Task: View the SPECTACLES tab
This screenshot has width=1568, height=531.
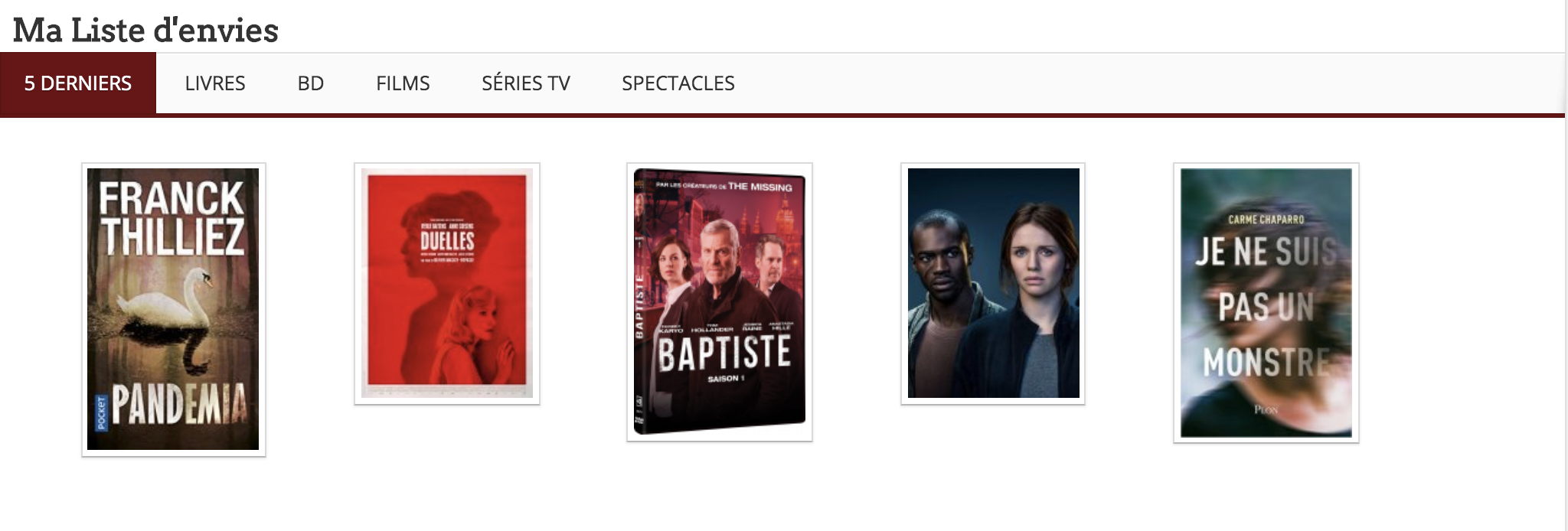Action: pyautogui.click(x=678, y=83)
